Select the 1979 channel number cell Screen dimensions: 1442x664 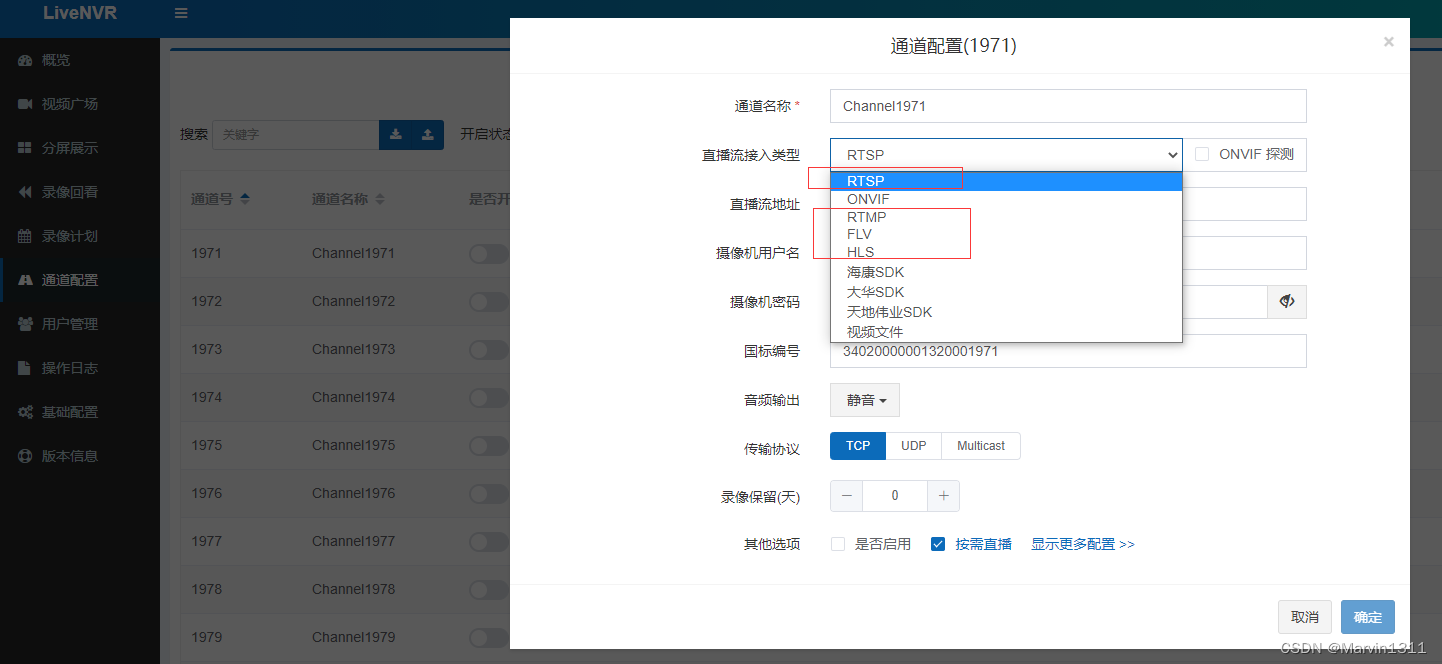(207, 637)
